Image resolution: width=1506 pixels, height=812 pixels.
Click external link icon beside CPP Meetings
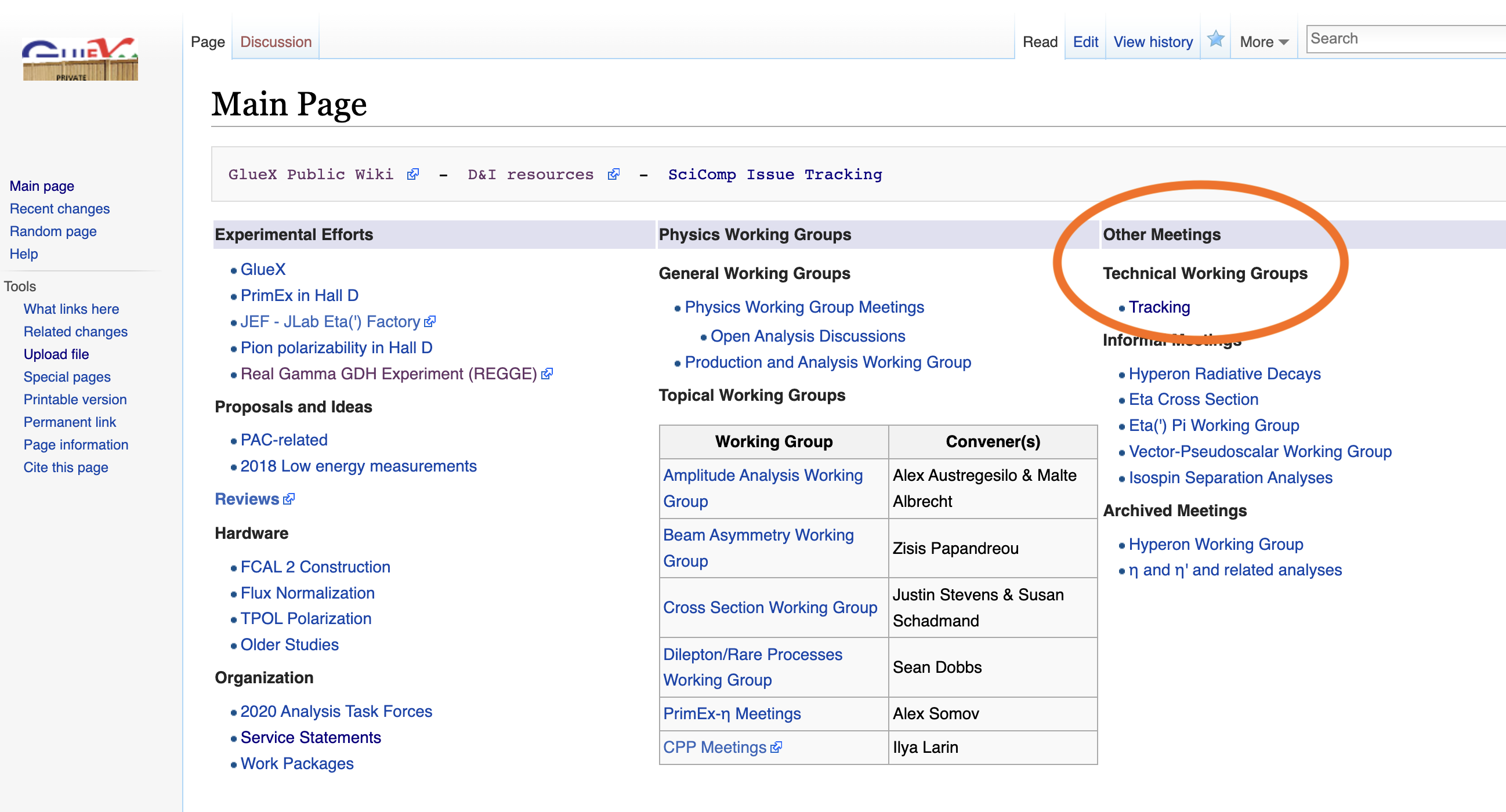click(x=776, y=748)
